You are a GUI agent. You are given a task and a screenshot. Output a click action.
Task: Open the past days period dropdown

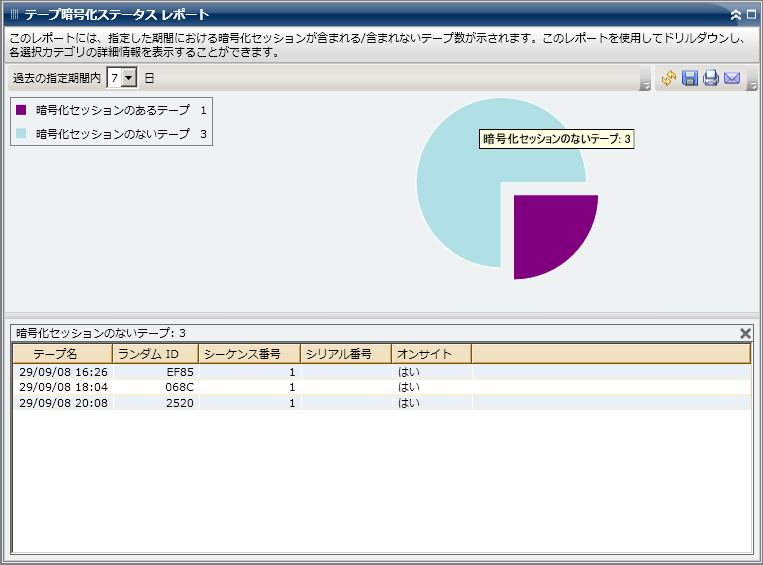(x=129, y=78)
